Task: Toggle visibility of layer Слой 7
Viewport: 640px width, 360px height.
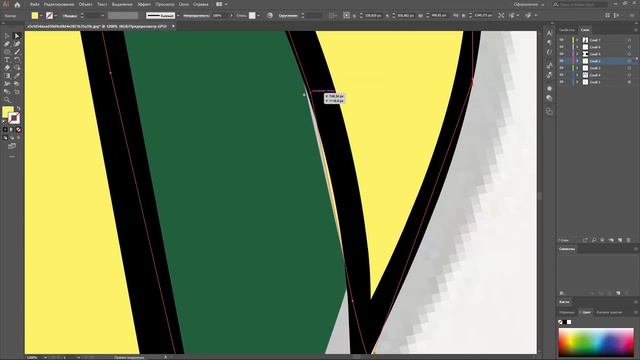Action: [x=562, y=40]
